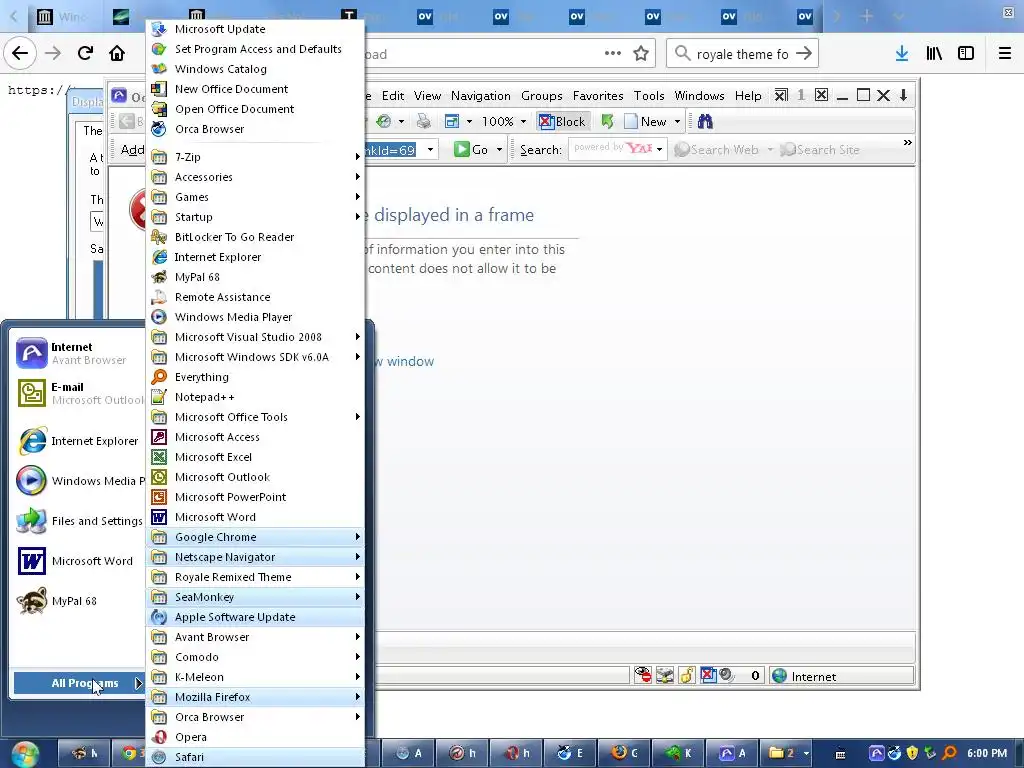Click the Windows Start orb

[x=25, y=754]
